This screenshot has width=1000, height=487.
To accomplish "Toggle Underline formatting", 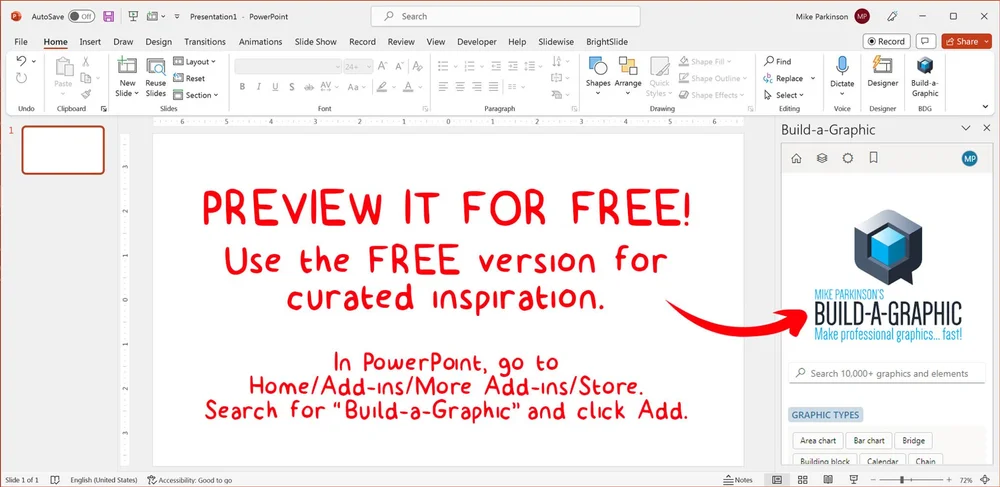I will tap(275, 87).
